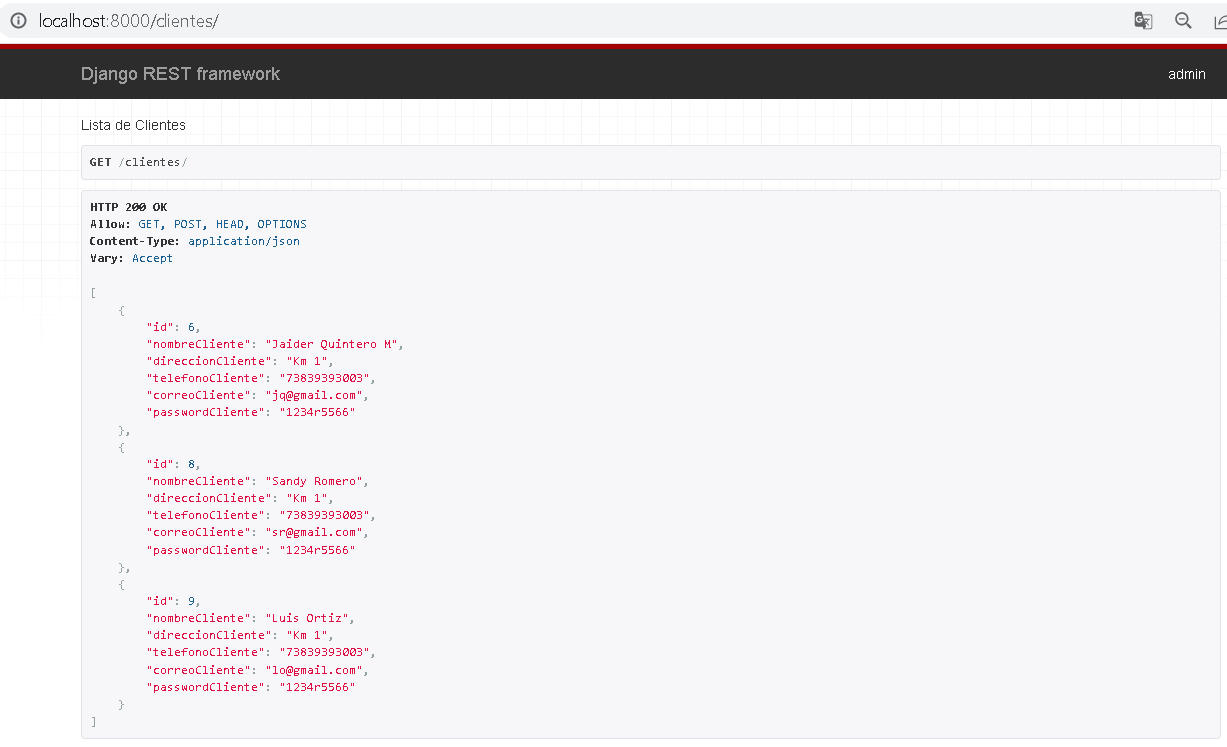Click the "sr@gmail.com" email value
This screenshot has width=1227, height=747.
pyautogui.click(x=315, y=532)
